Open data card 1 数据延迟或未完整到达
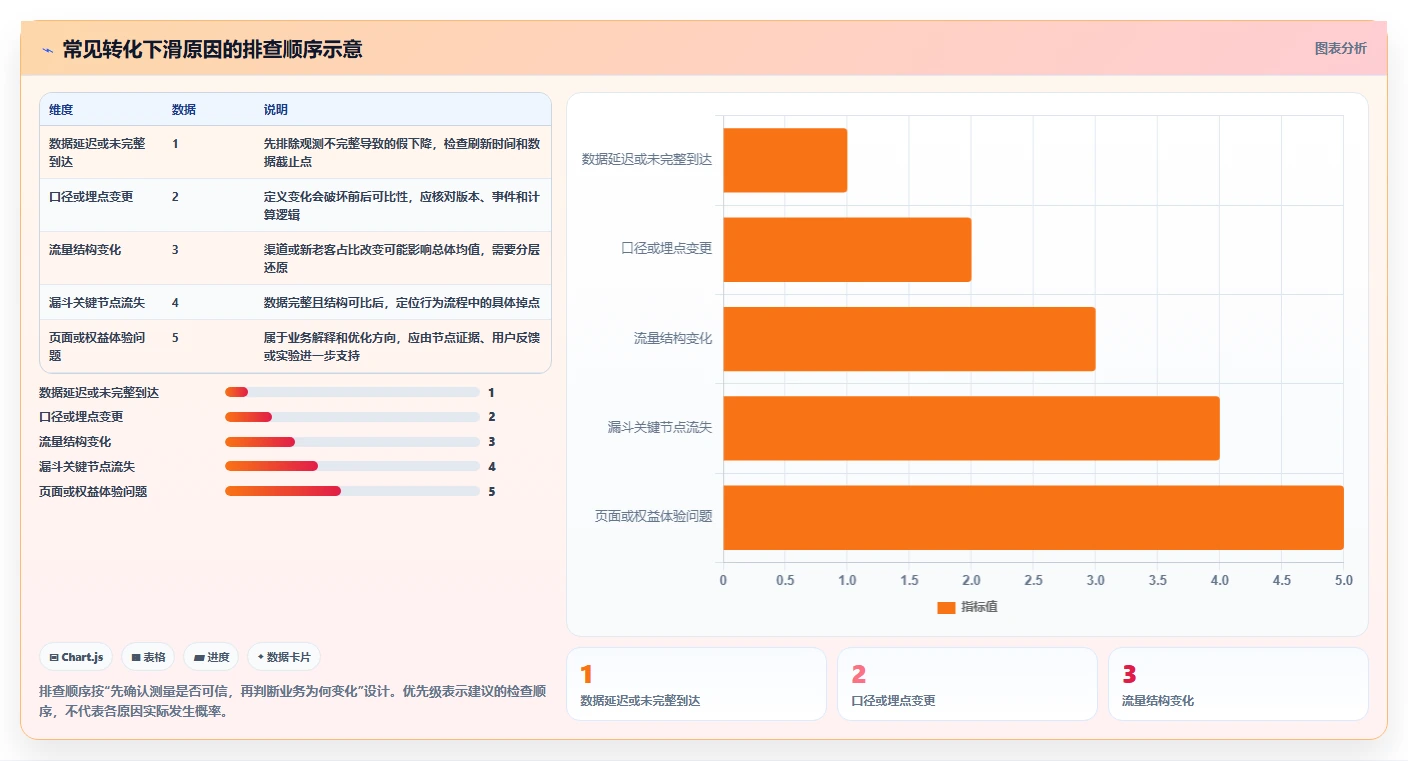This screenshot has height=761, width=1408. (696, 684)
